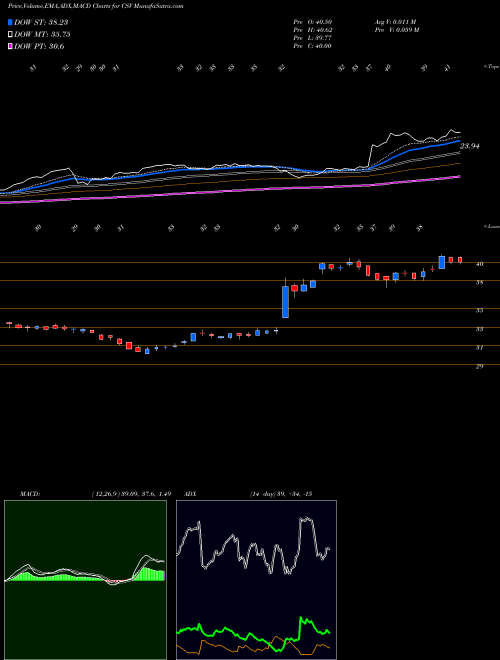
Task: Open the ADX indicator chart panel
Action: tap(256, 580)
